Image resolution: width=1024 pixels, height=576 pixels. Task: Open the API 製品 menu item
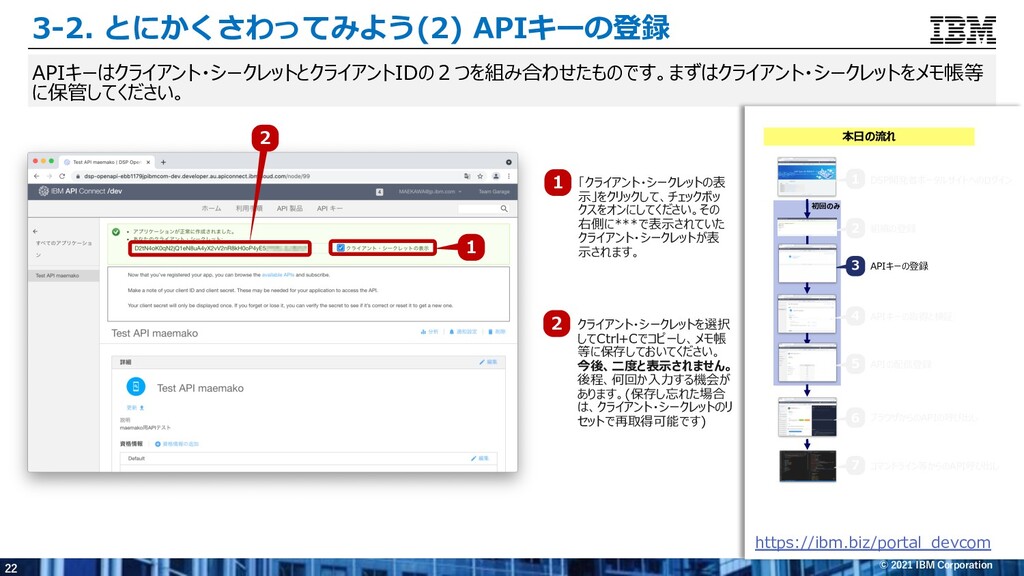[289, 208]
